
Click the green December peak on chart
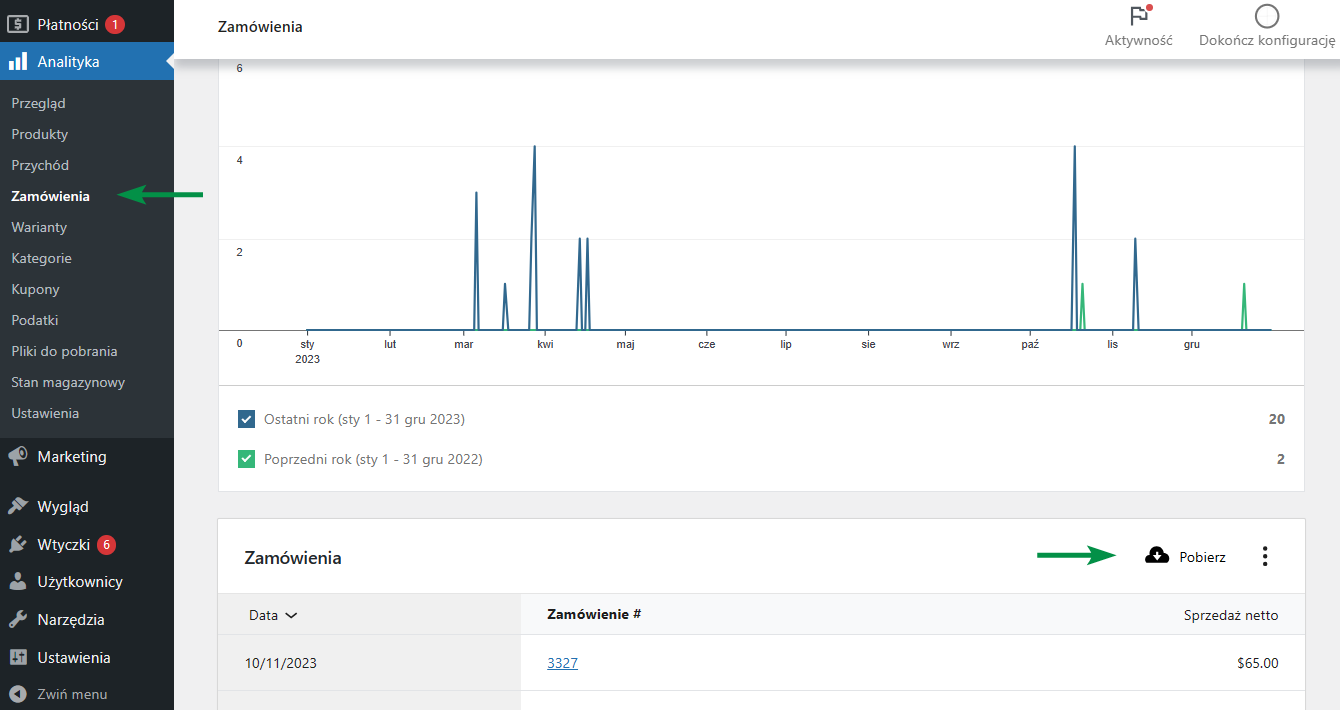[1244, 306]
